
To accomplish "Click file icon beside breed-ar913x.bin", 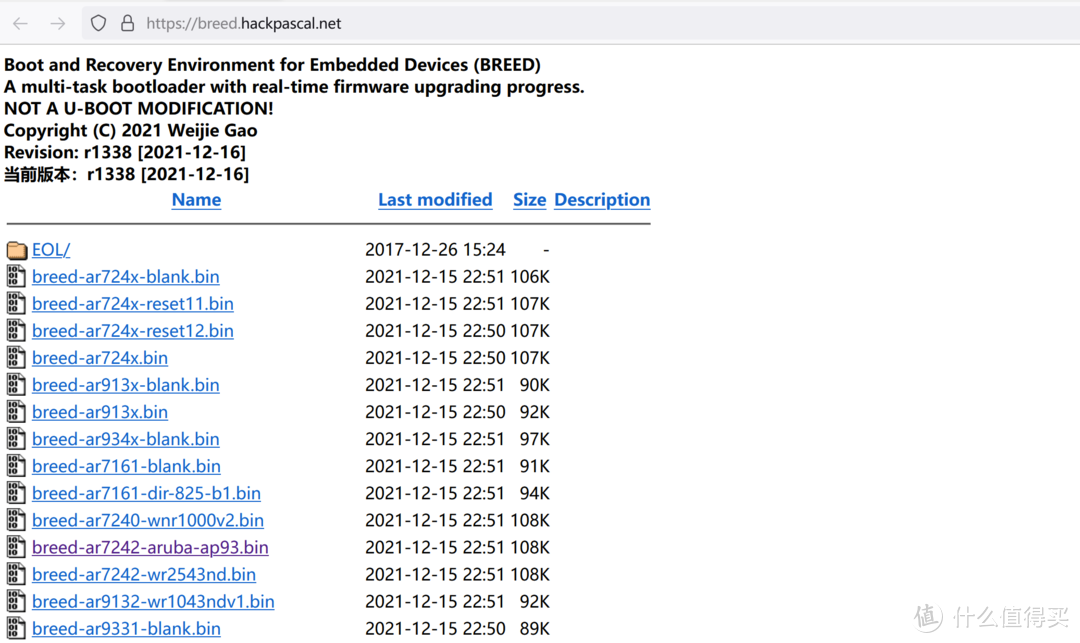I will pyautogui.click(x=16, y=412).
